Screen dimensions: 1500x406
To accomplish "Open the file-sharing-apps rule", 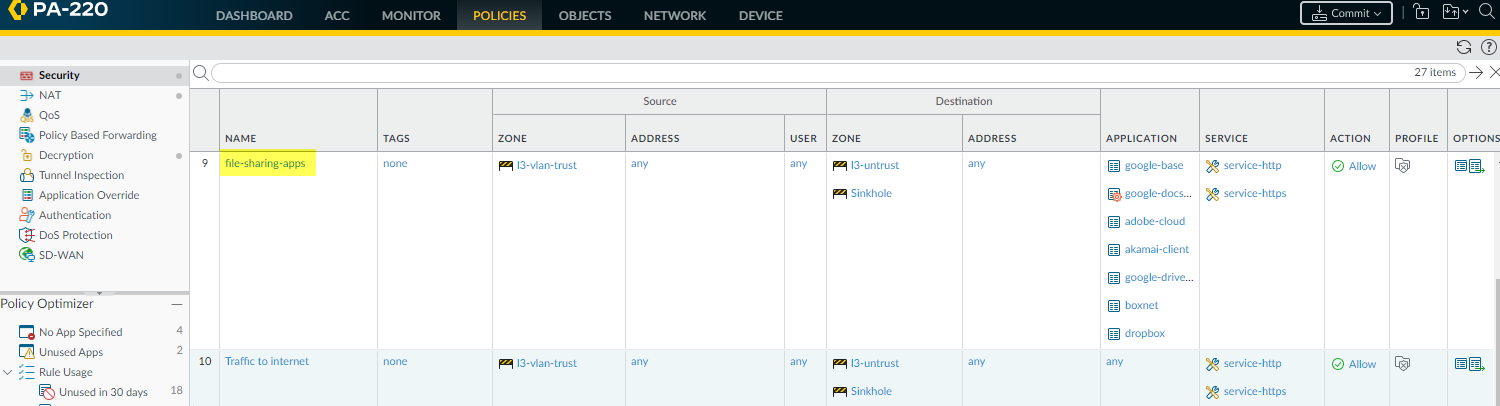I will [265, 164].
